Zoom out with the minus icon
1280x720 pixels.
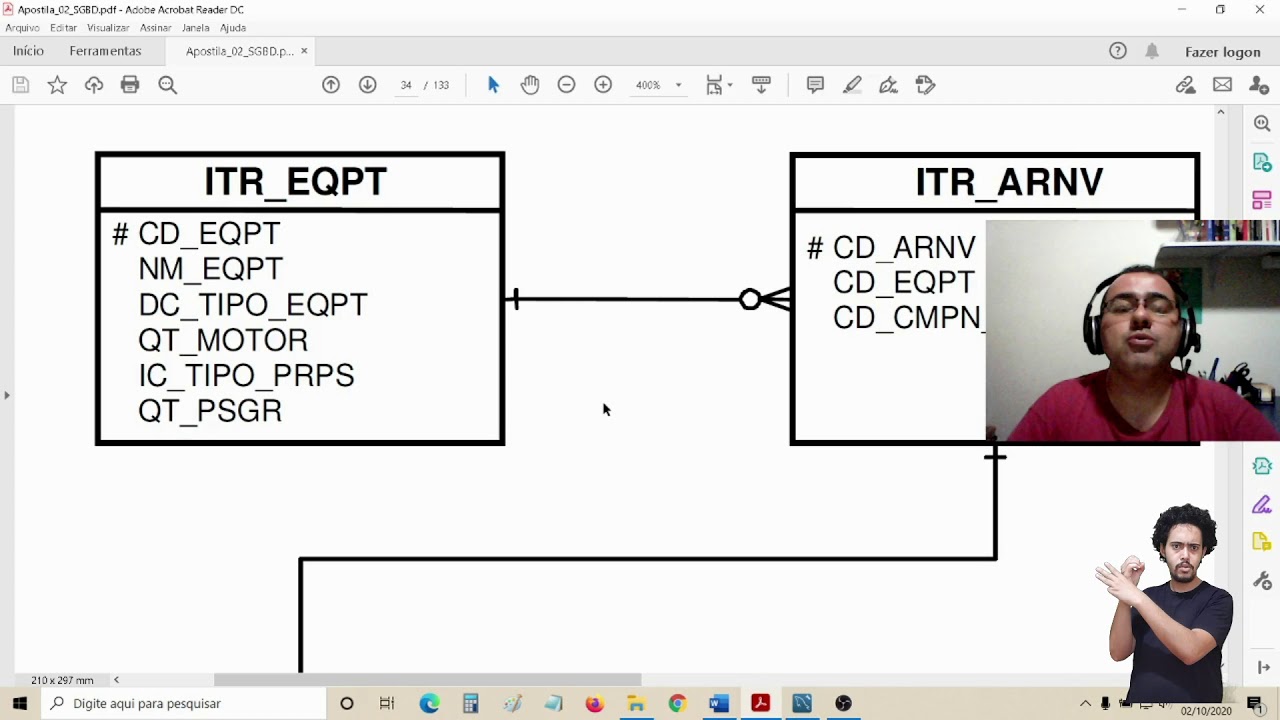tap(566, 85)
